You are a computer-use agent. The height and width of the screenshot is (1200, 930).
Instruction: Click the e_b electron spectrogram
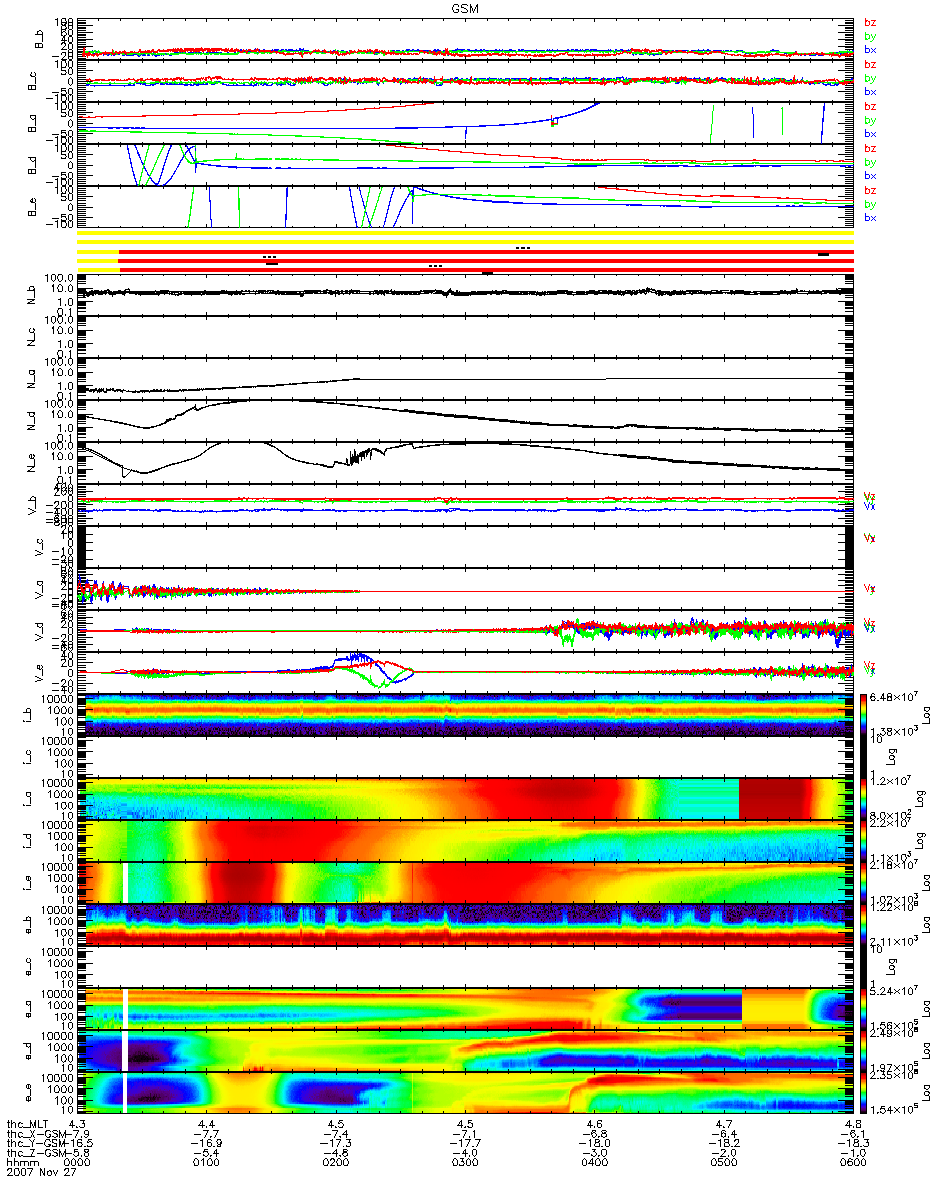(467, 925)
